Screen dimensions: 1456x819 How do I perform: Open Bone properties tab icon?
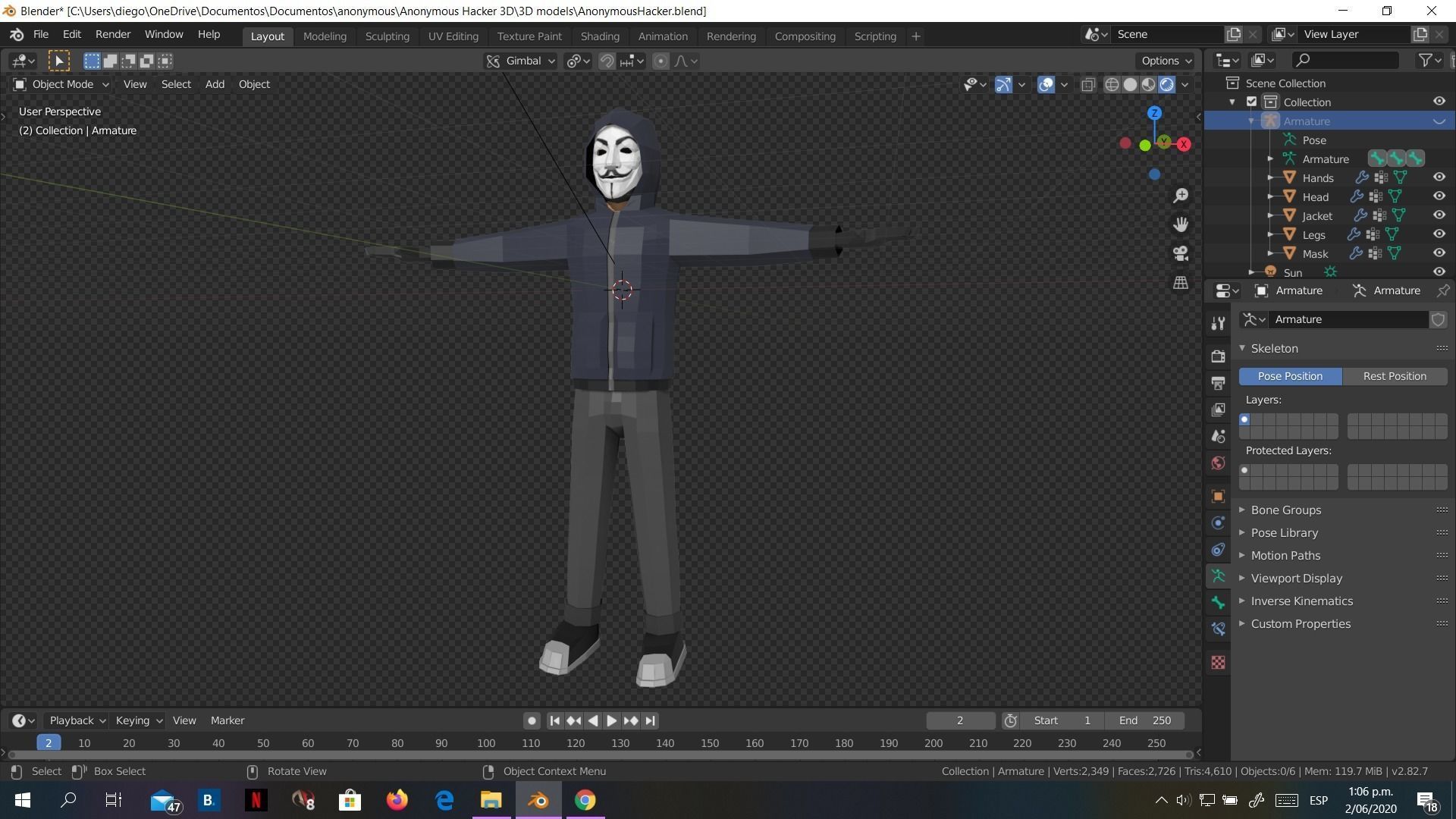coord(1218,602)
